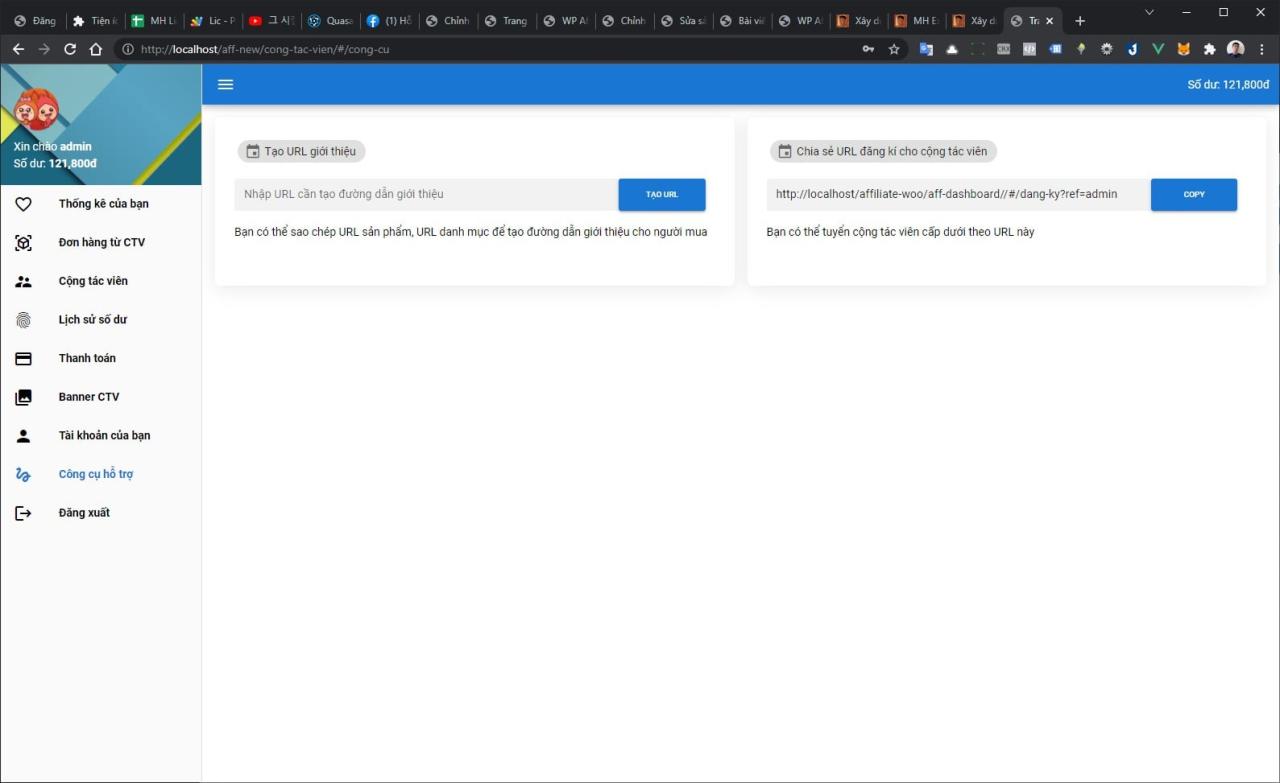Select the heart icon beside Thống kê của bạn
1280x783 pixels.
tap(23, 203)
